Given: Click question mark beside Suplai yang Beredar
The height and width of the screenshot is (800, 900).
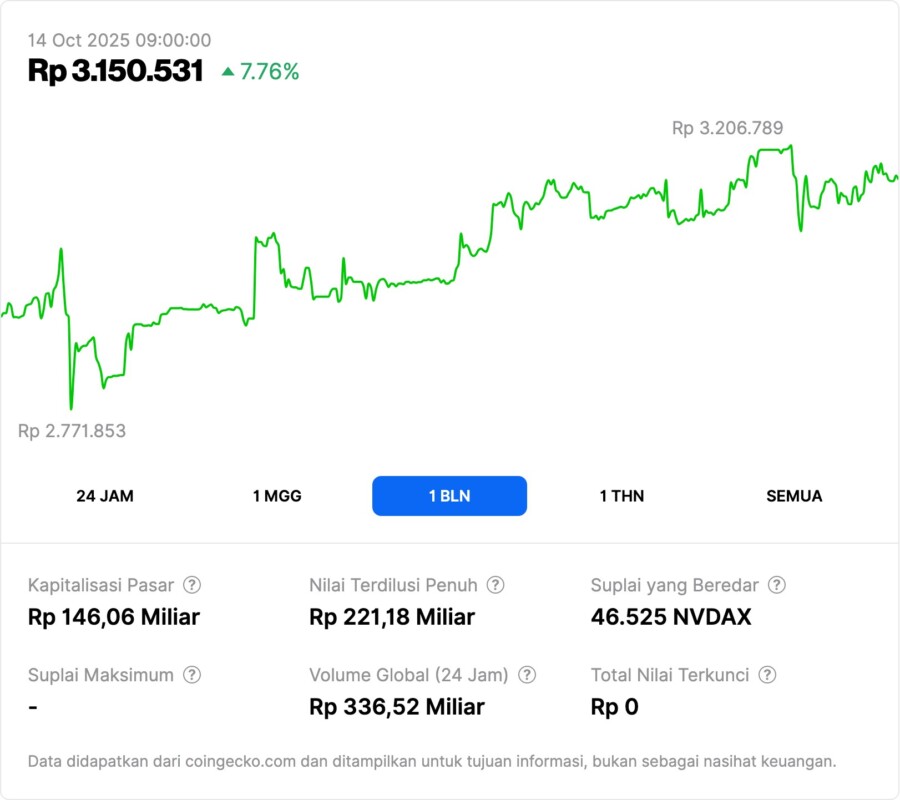Looking at the screenshot, I should click(x=776, y=585).
